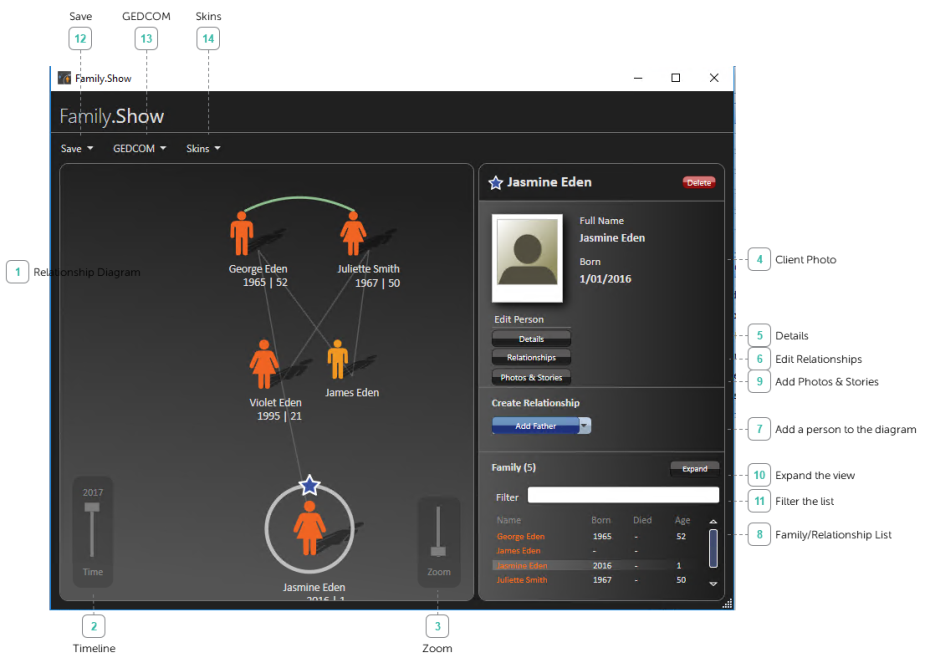Click the family list scrollbar thumb
The height and width of the screenshot is (668, 930).
pyautogui.click(x=713, y=548)
